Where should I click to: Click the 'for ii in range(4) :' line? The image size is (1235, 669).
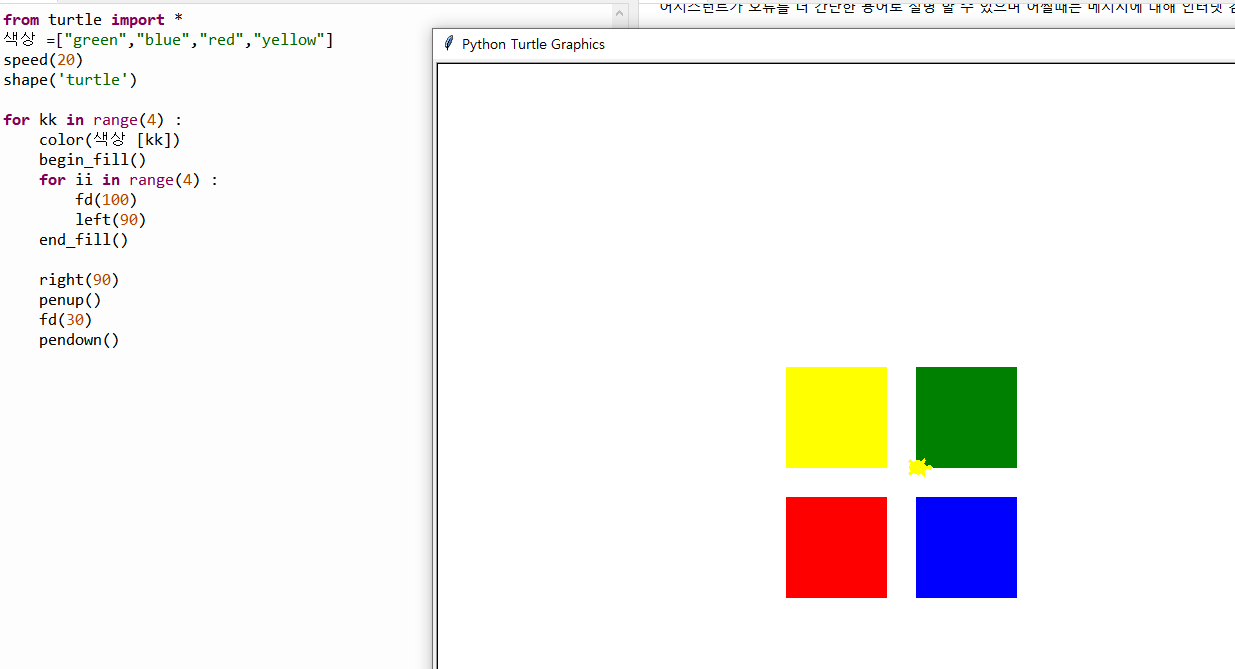click(x=129, y=180)
